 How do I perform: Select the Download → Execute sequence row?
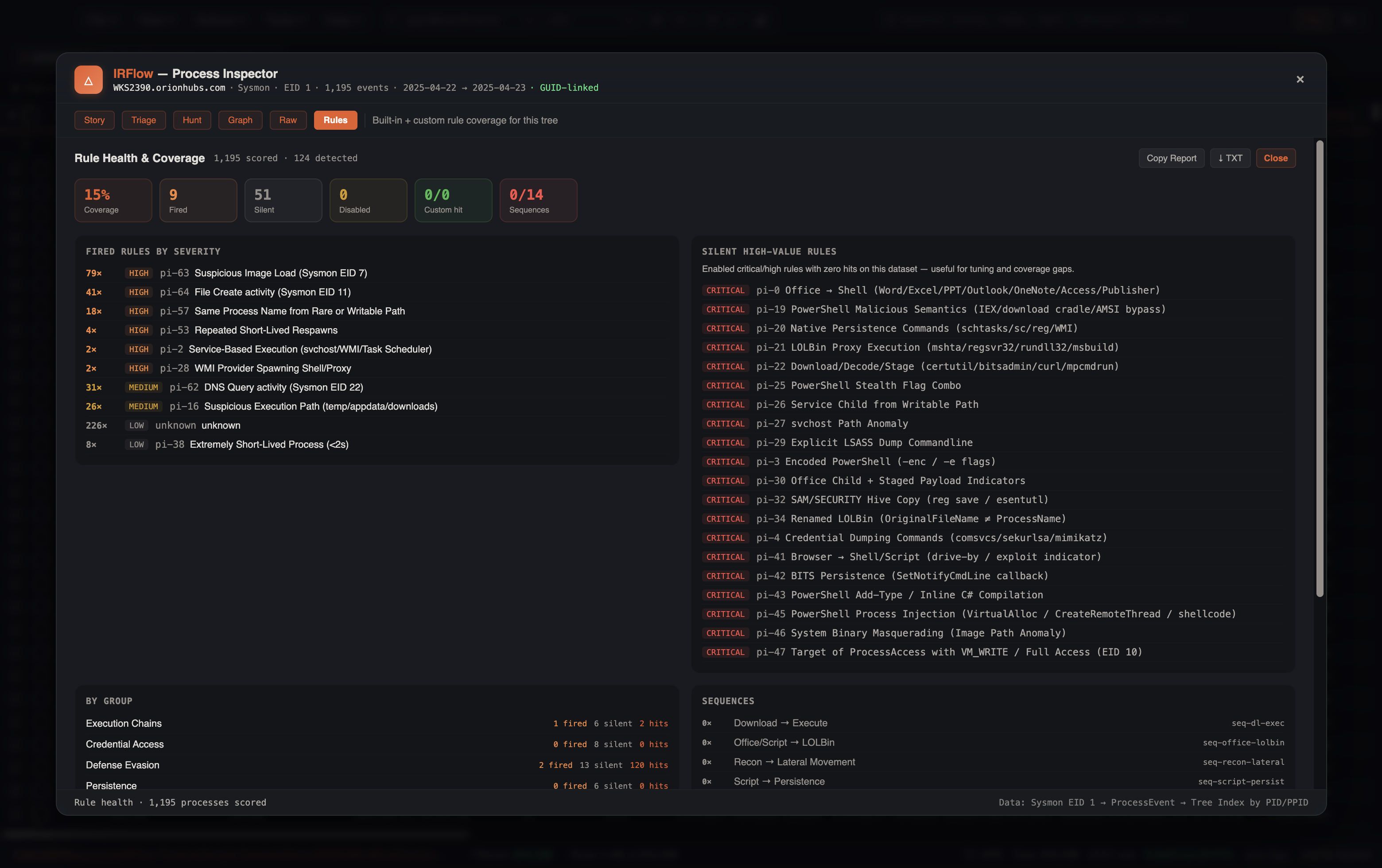[993, 723]
